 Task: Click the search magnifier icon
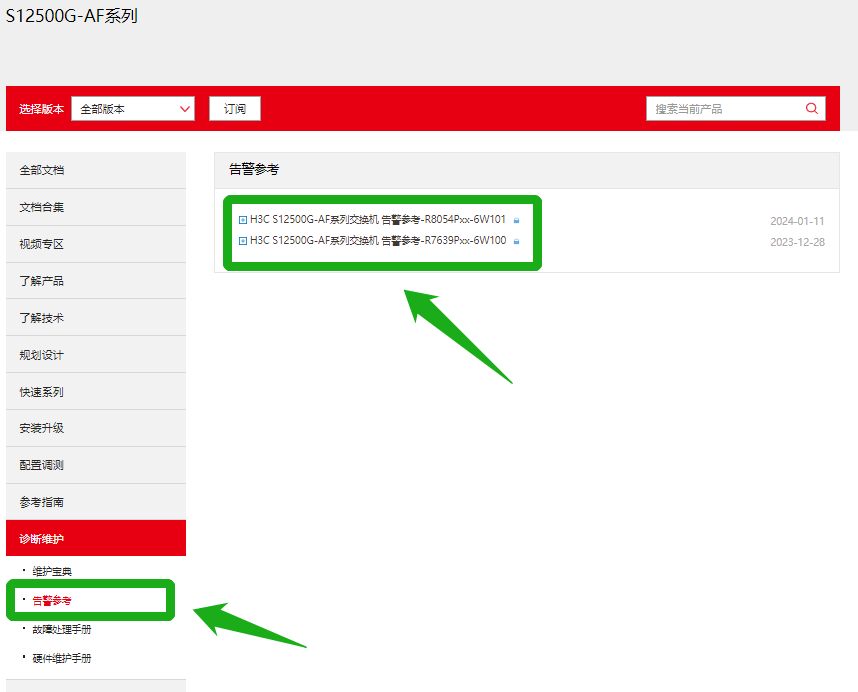click(x=811, y=108)
